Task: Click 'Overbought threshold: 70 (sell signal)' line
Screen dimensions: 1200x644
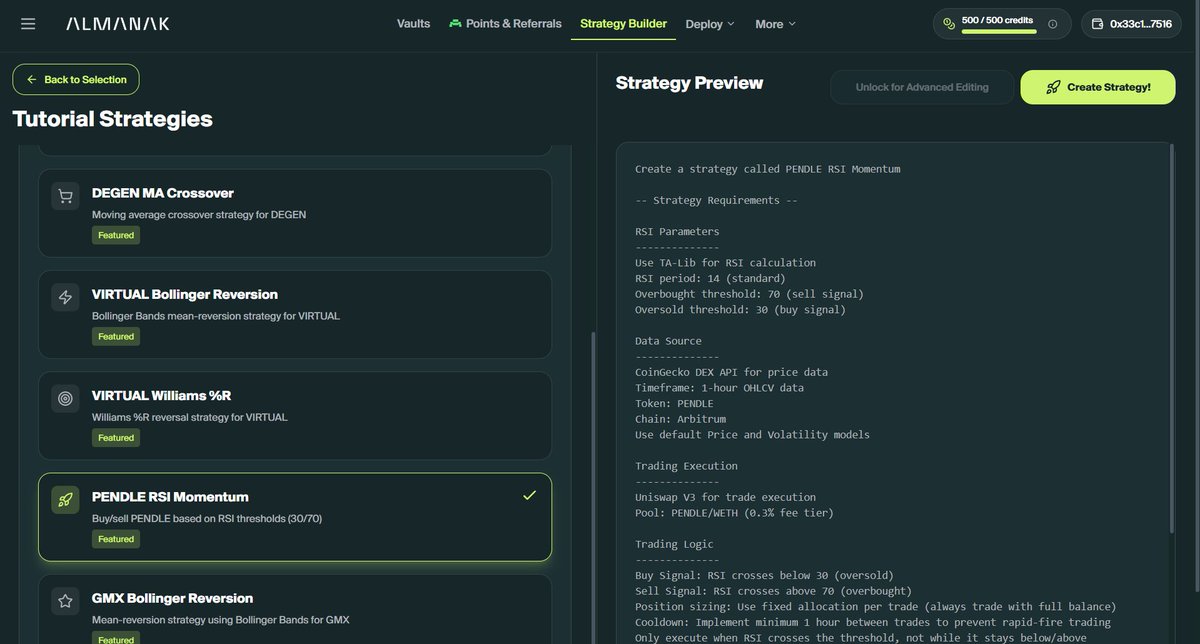Action: coord(748,294)
